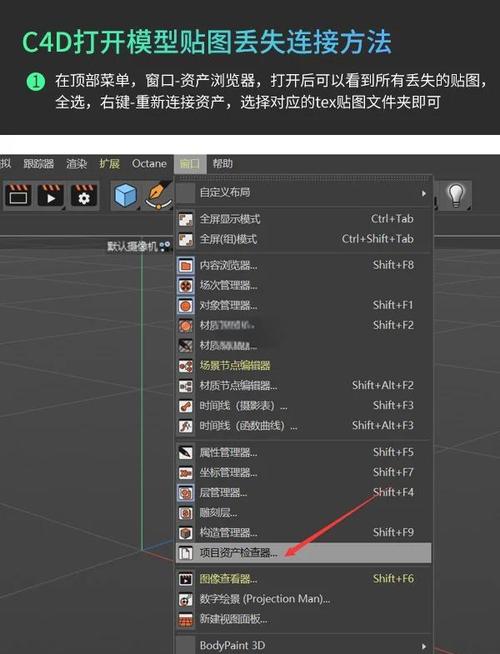Viewport: 500px width, 654px height.
Task: Click the 图像查看器 clapperboard icon
Action: [x=186, y=579]
